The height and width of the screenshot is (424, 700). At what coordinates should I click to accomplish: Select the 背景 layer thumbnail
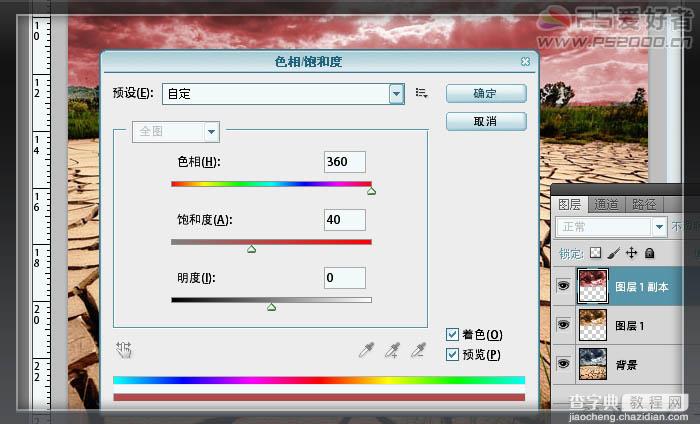[593, 364]
